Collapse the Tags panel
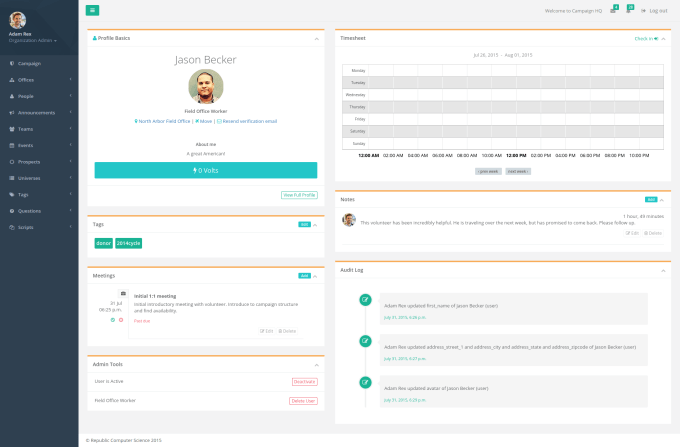680x447 pixels. point(315,225)
